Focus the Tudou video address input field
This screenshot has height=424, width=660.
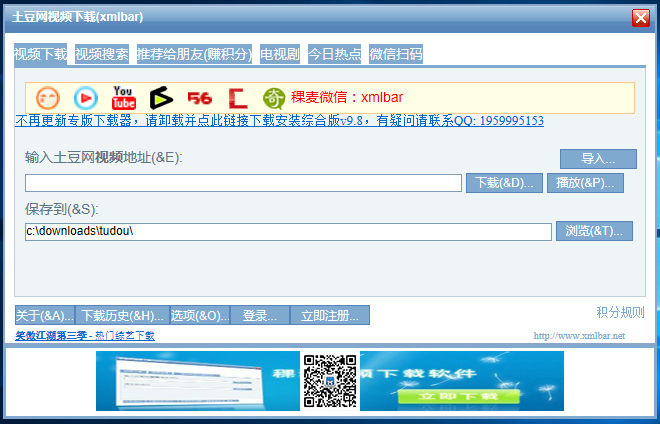click(243, 183)
